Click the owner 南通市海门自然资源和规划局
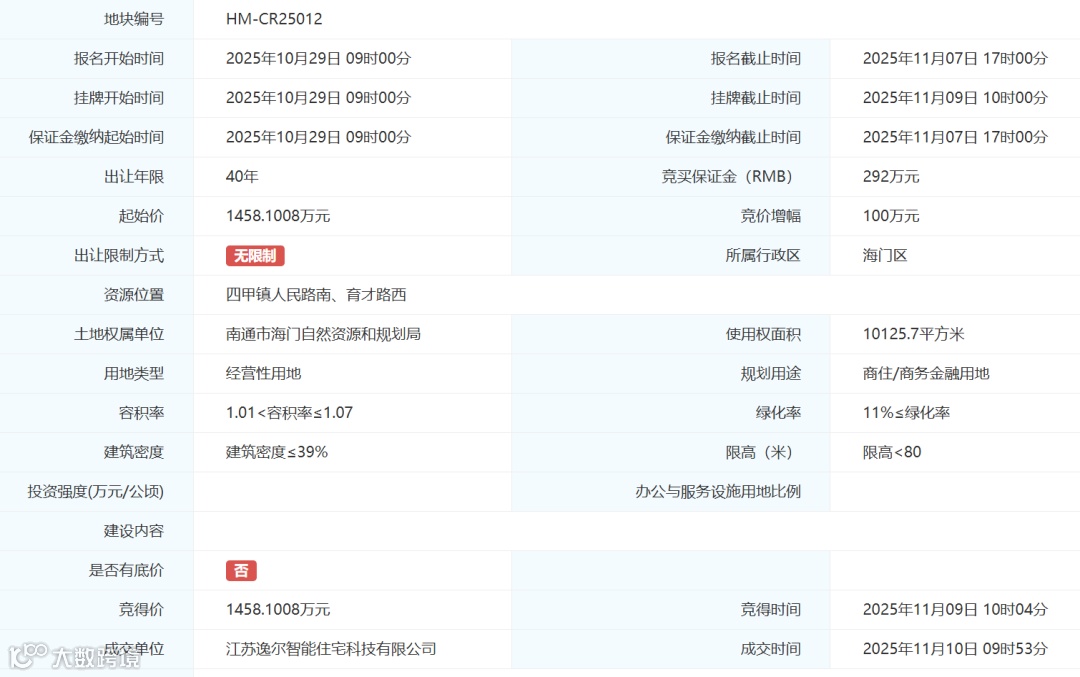 (323, 334)
